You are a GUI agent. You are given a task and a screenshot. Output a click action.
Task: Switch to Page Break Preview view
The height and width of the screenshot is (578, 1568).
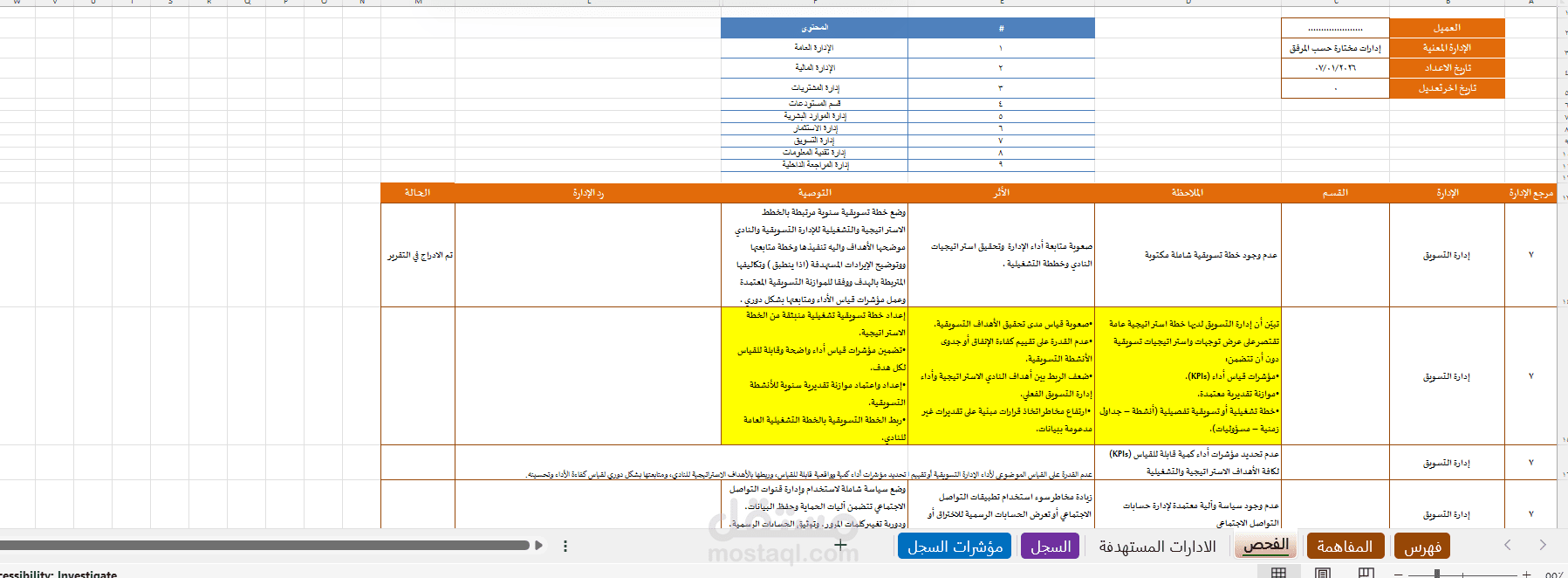pos(1366,573)
